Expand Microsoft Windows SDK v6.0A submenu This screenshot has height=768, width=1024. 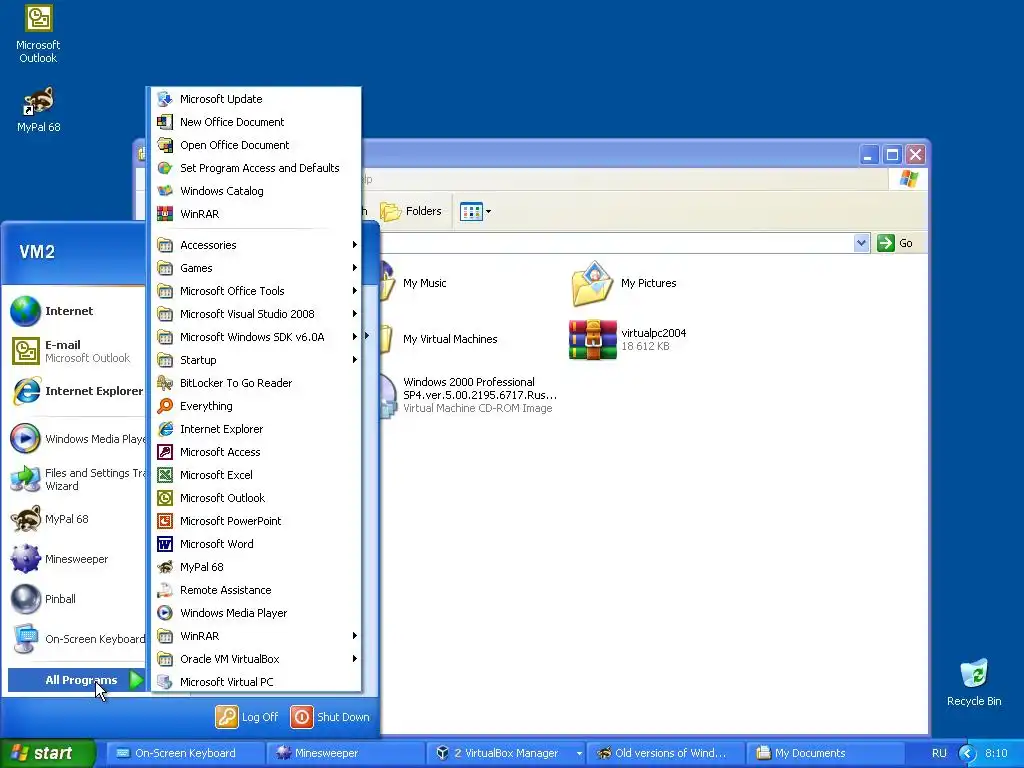pos(256,337)
